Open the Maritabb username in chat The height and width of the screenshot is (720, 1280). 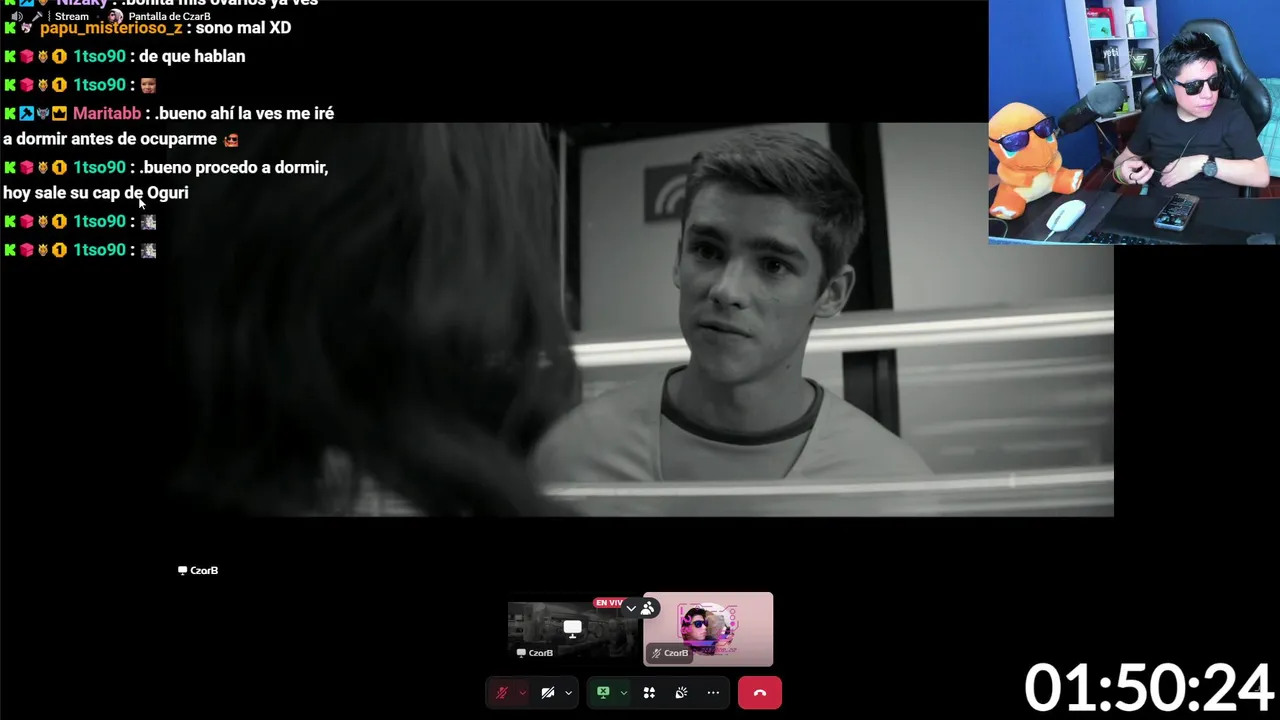click(x=107, y=114)
